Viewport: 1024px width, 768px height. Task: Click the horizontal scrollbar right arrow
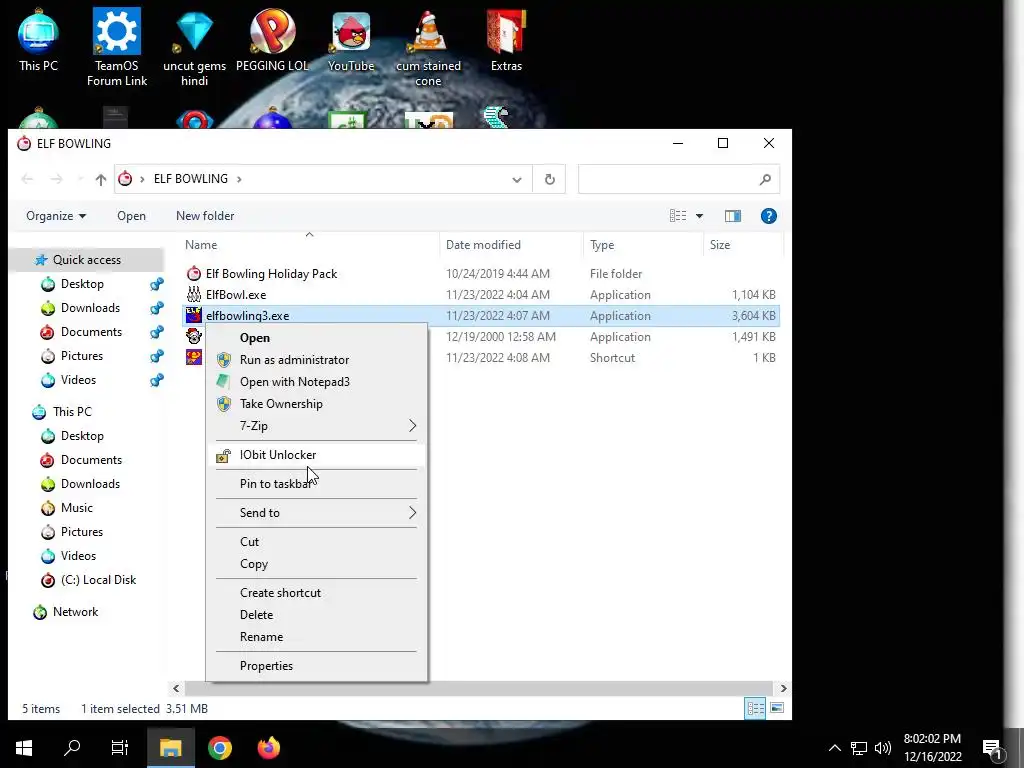pyautogui.click(x=784, y=688)
